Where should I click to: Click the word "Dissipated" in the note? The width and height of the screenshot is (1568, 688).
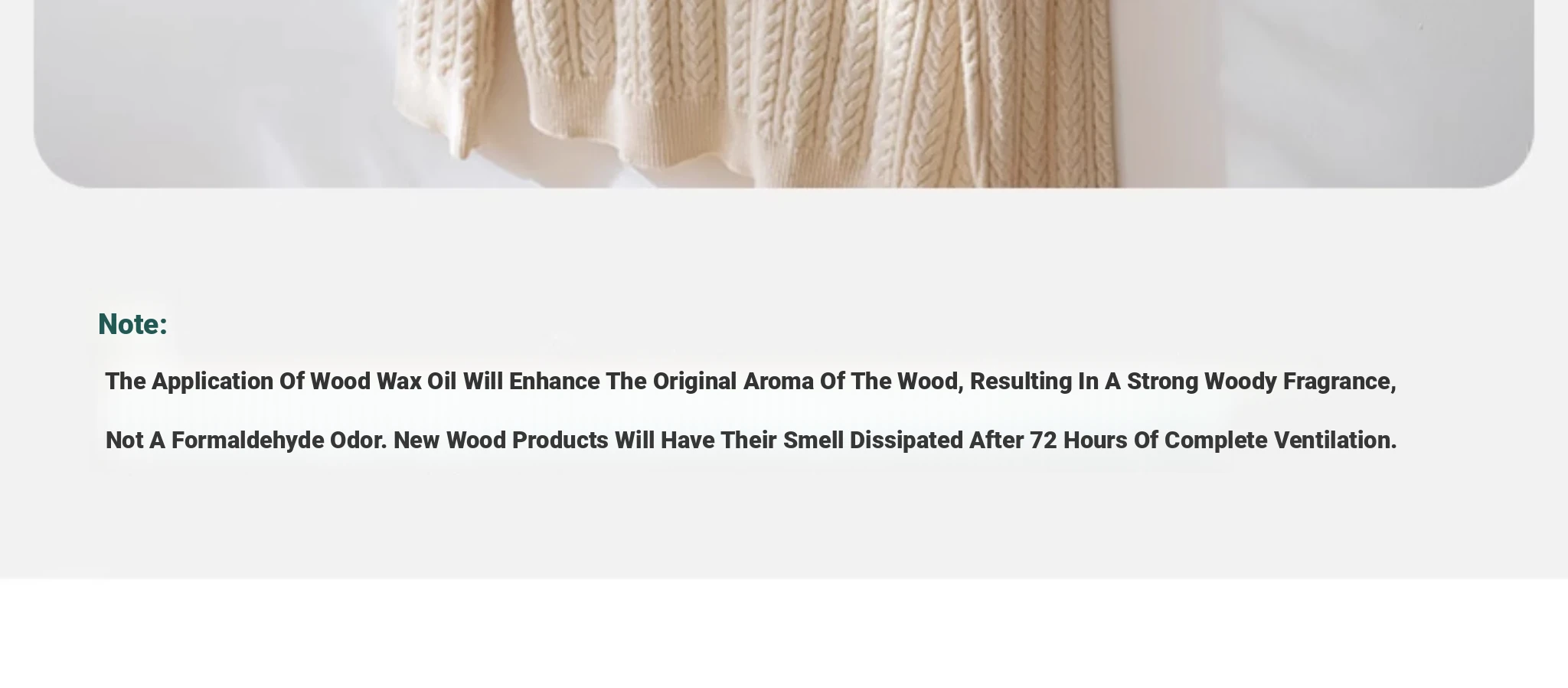click(x=906, y=440)
